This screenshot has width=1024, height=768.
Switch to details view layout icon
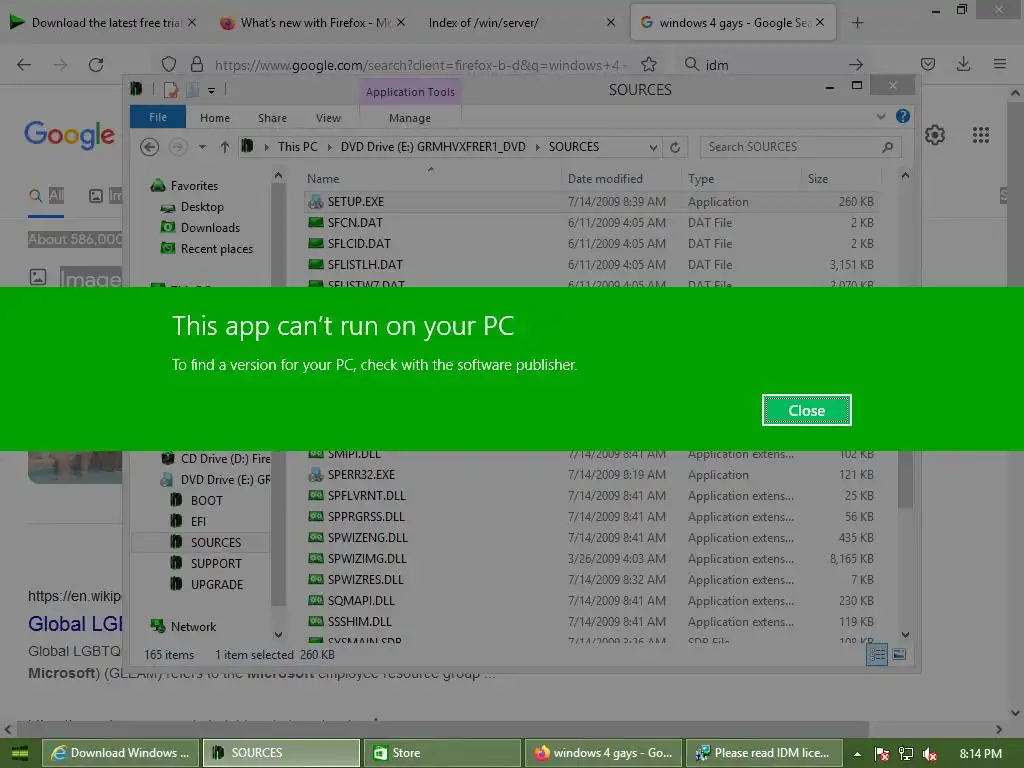click(876, 654)
